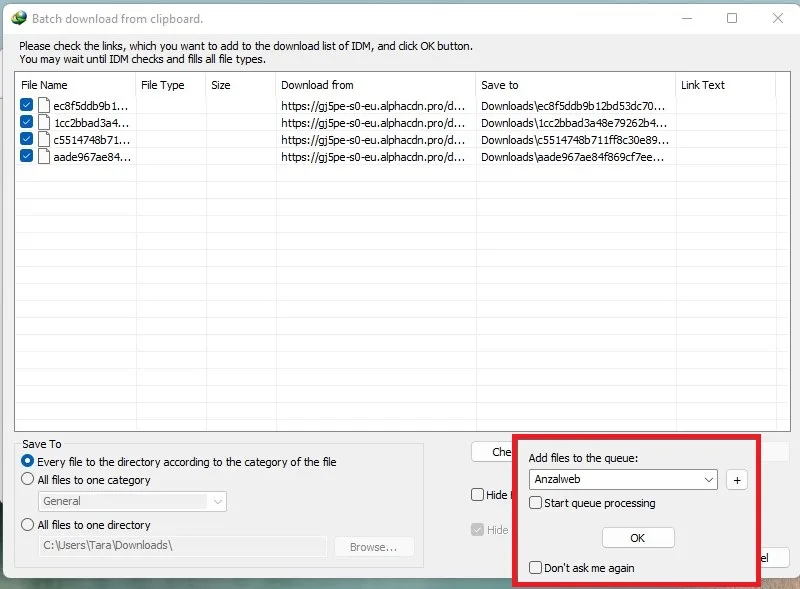Enable Start queue processing checkbox
This screenshot has width=800, height=589.
535,503
